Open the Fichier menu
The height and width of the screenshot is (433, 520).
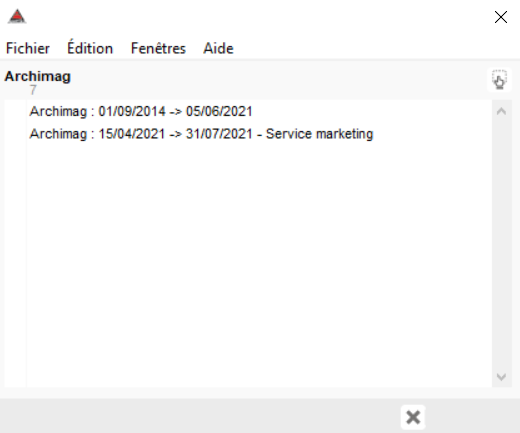pos(28,48)
